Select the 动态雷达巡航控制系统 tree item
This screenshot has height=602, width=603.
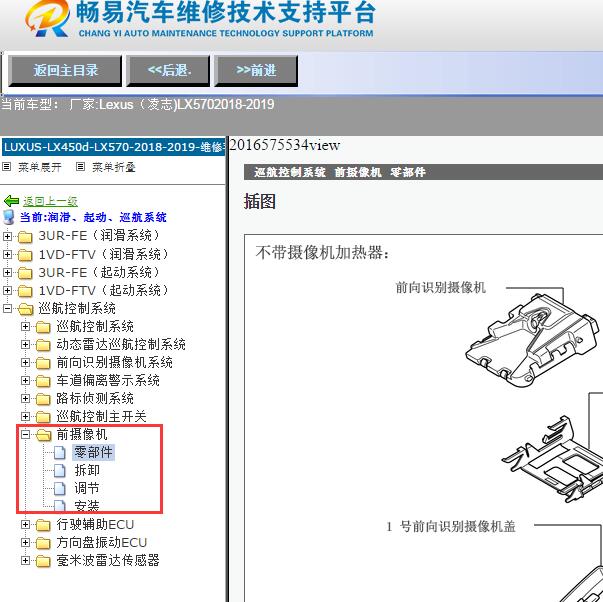point(121,344)
